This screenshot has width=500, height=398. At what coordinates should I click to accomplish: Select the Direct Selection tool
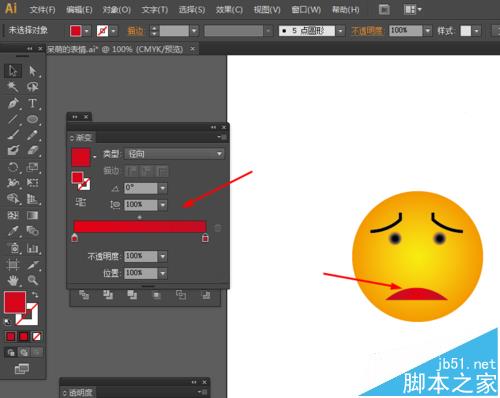pos(32,71)
